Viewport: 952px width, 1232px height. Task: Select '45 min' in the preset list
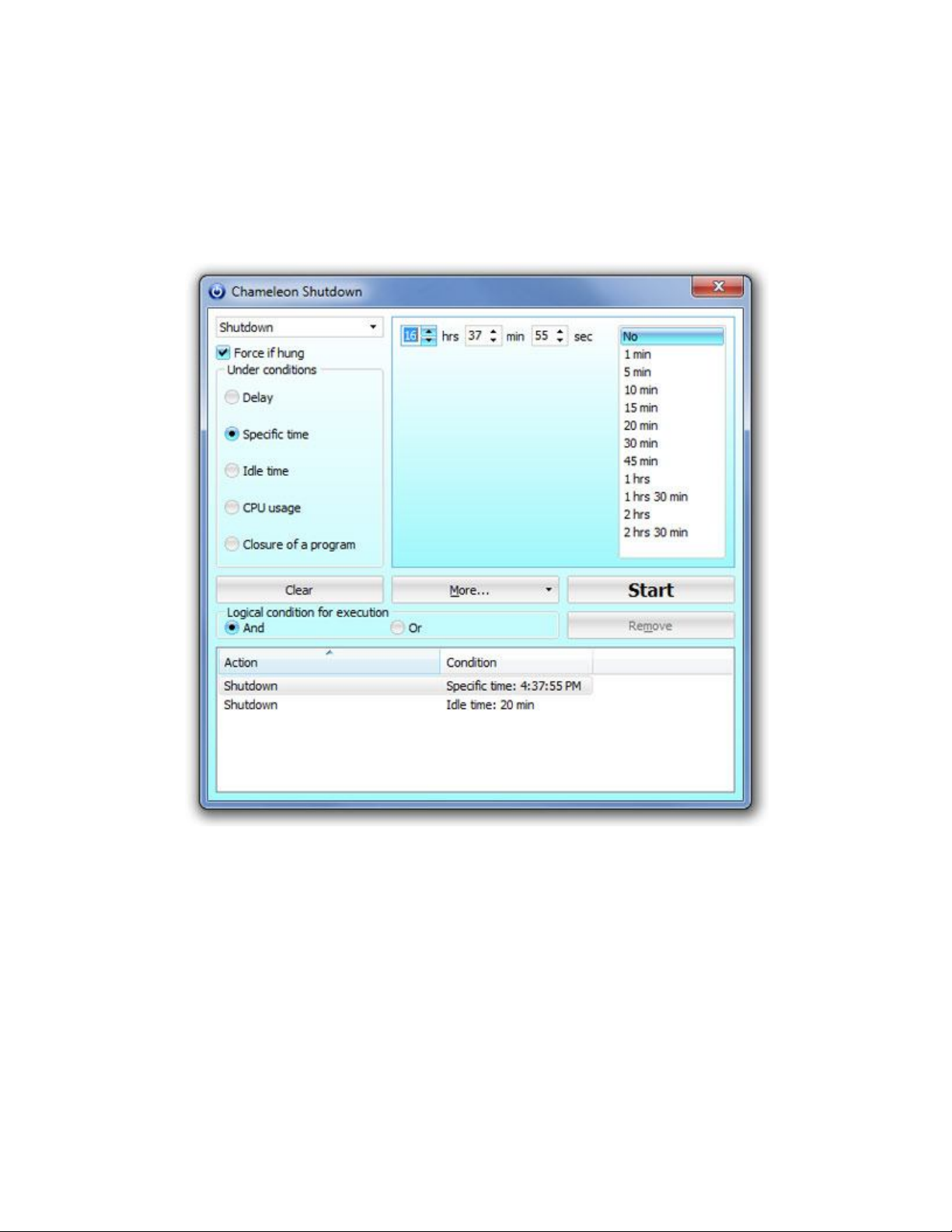[672, 461]
